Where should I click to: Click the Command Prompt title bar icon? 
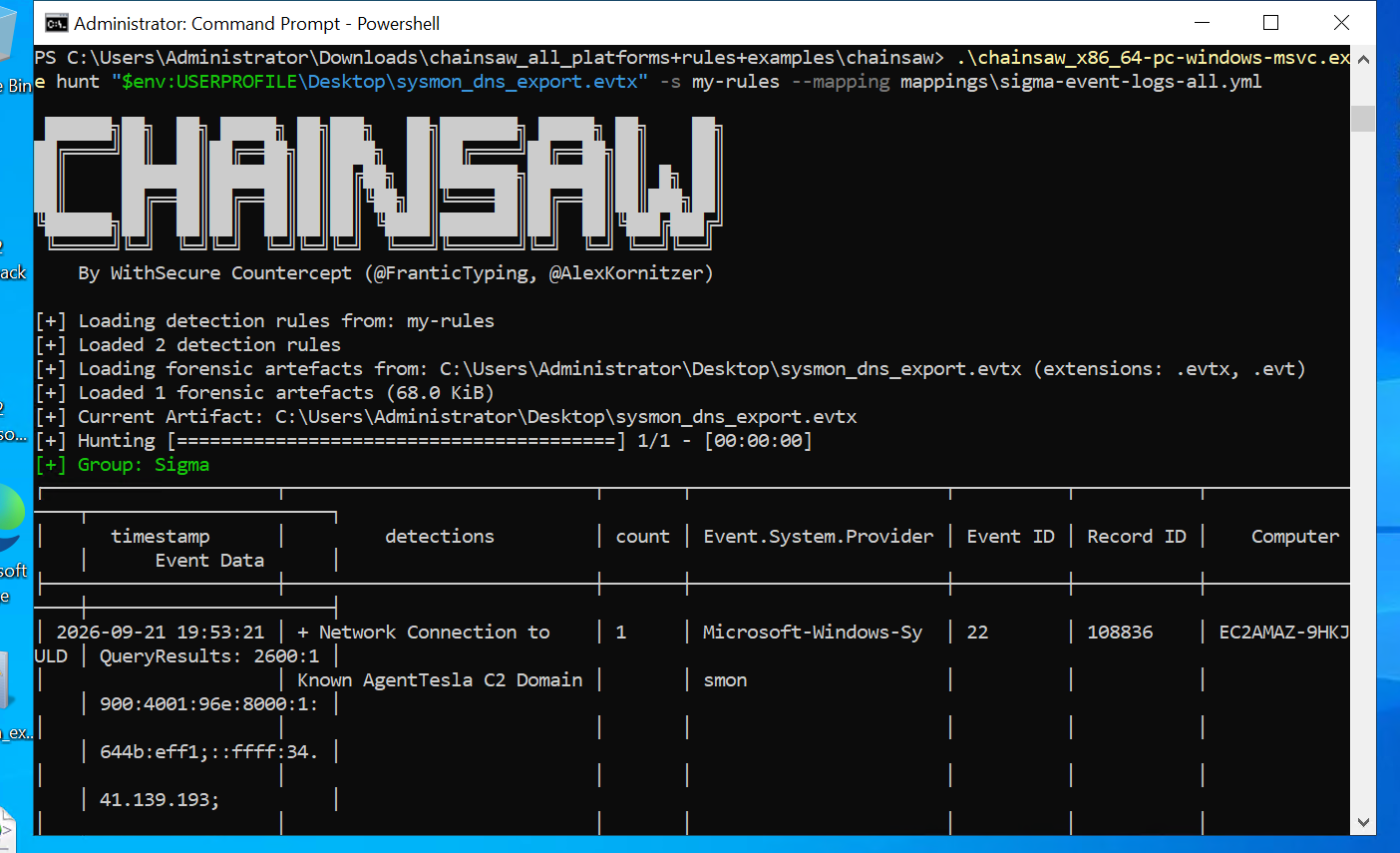click(x=56, y=23)
